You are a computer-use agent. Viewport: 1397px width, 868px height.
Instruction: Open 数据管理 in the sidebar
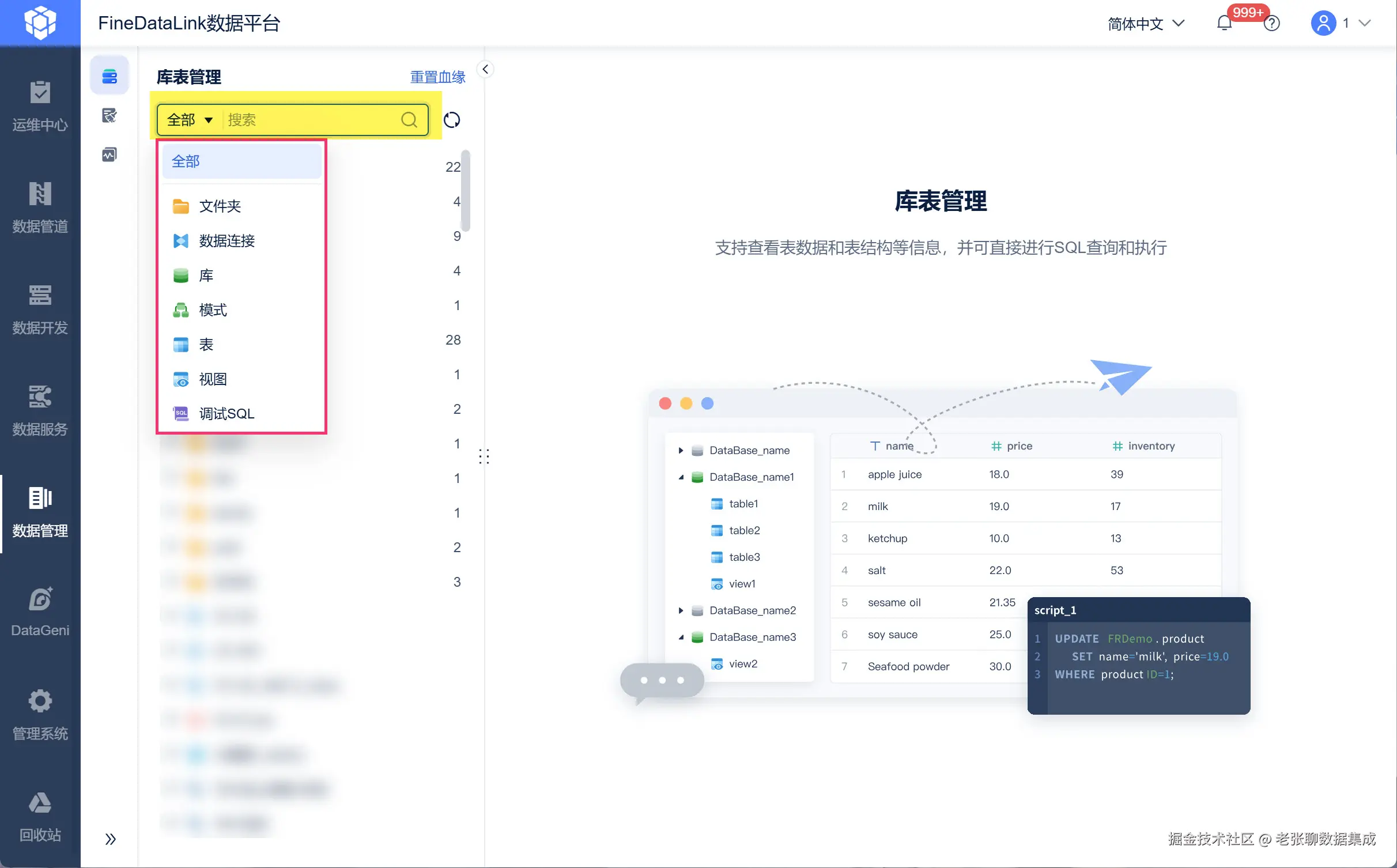pos(40,512)
